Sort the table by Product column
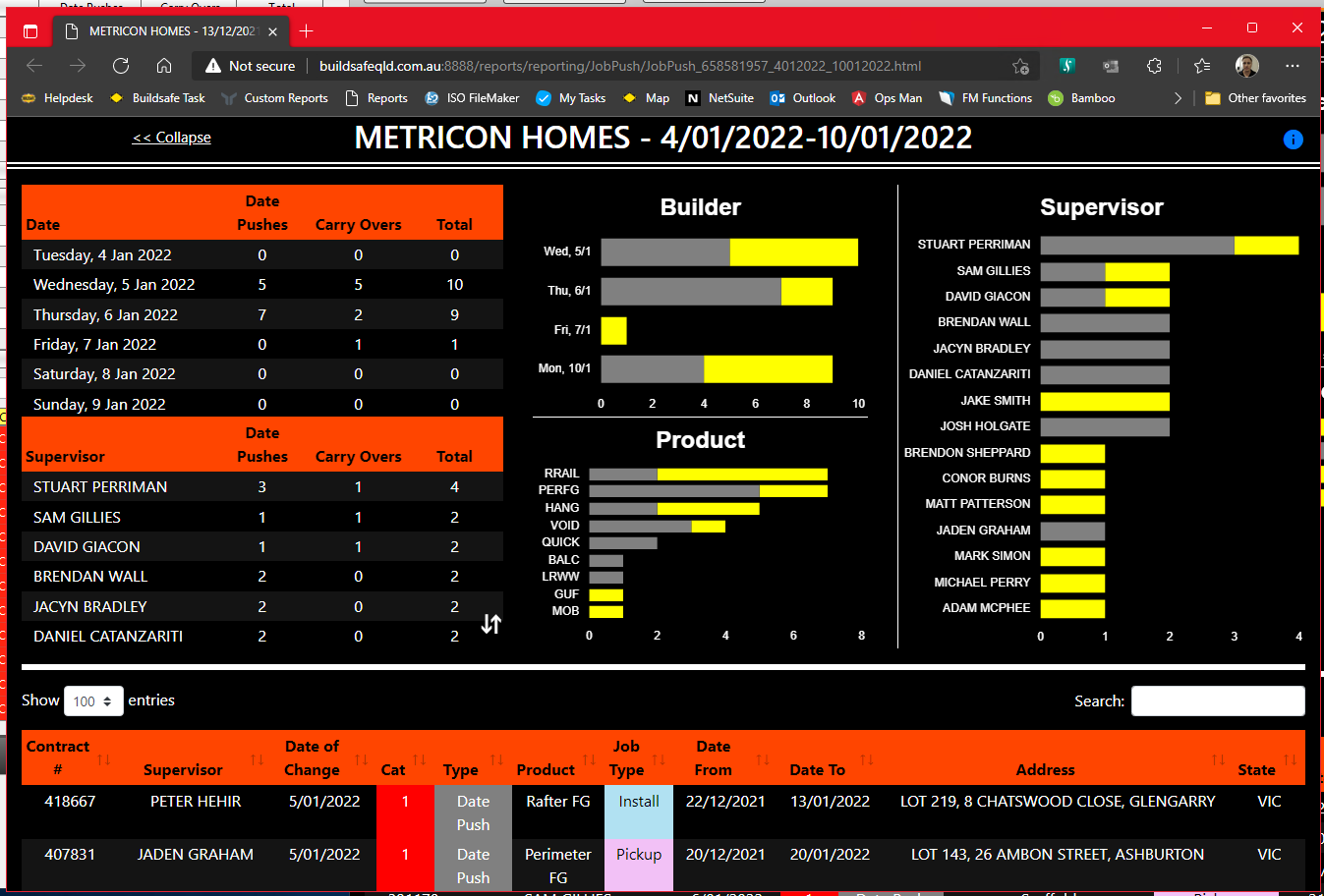Image resolution: width=1324 pixels, height=896 pixels. (558, 758)
